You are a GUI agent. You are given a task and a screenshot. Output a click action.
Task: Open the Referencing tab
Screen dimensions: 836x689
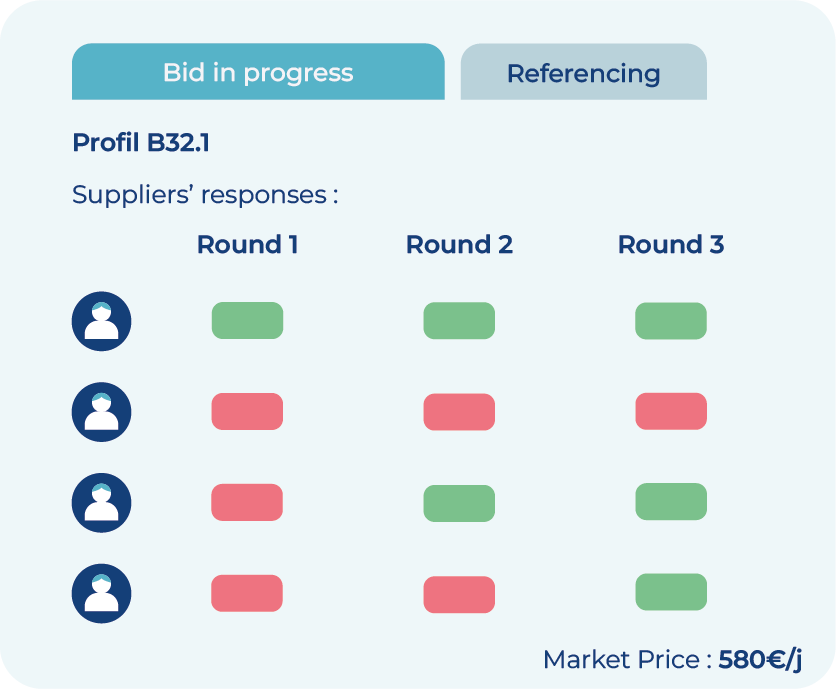click(583, 73)
